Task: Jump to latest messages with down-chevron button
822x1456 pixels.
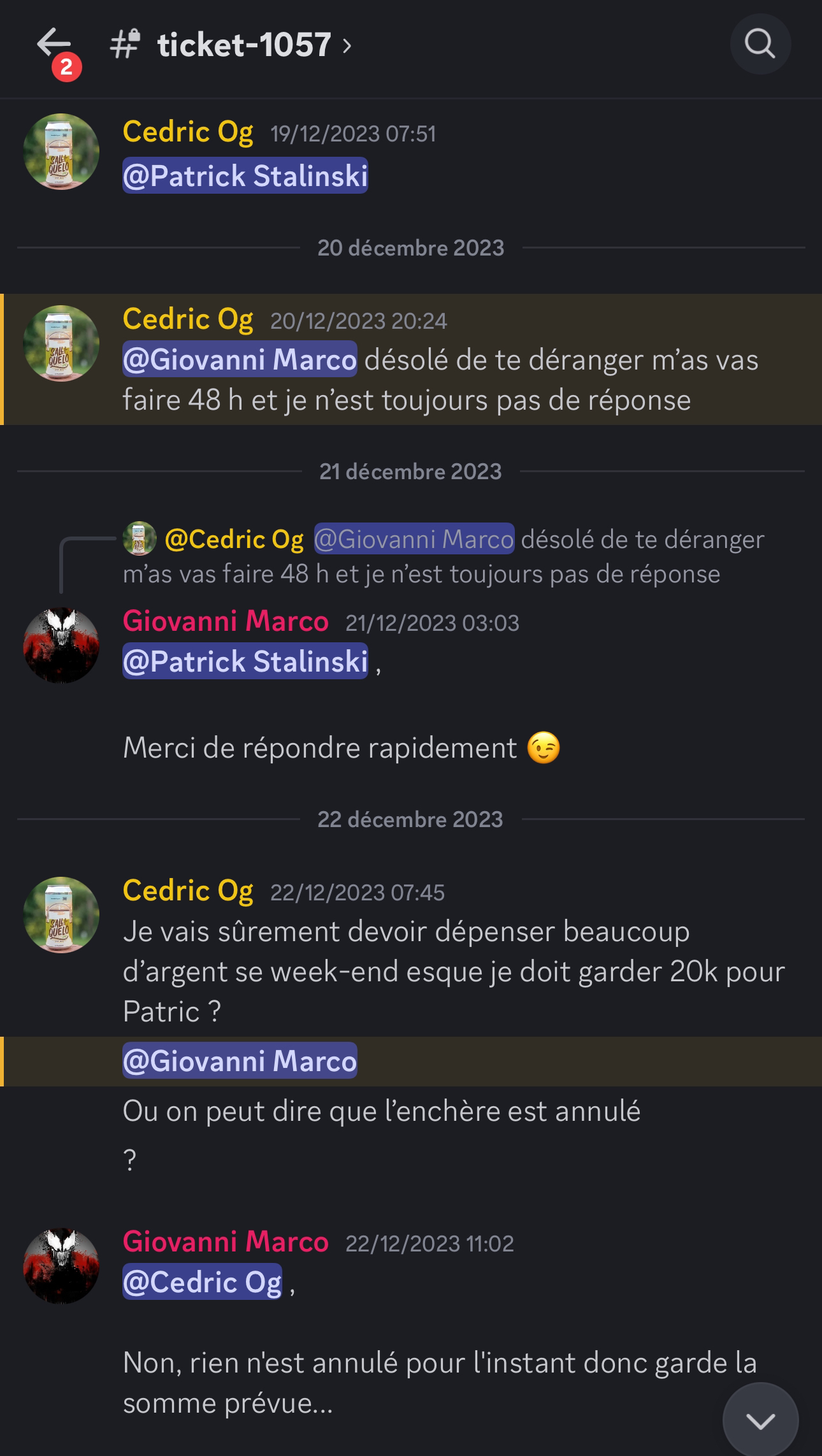Action: (760, 1420)
